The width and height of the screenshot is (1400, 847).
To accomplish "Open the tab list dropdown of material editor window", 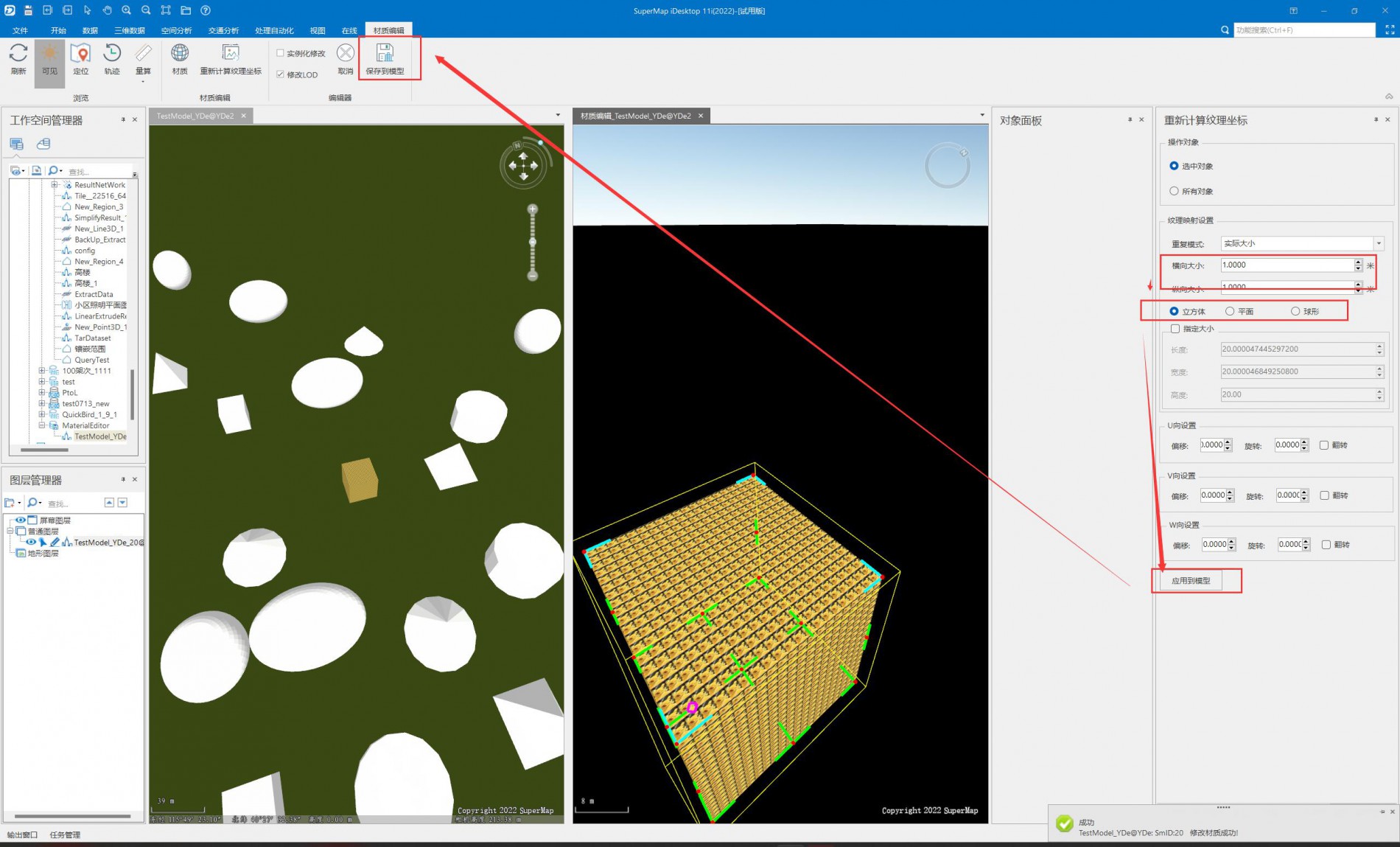I will click(982, 115).
